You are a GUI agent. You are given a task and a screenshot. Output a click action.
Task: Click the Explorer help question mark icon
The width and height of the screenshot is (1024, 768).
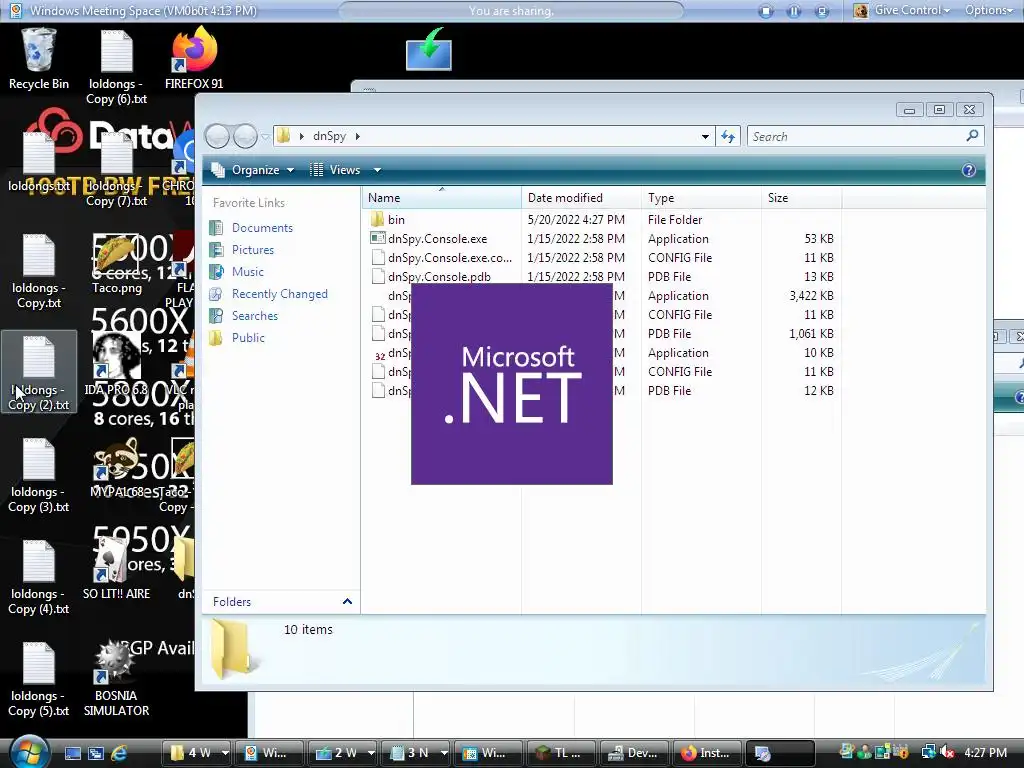point(968,170)
